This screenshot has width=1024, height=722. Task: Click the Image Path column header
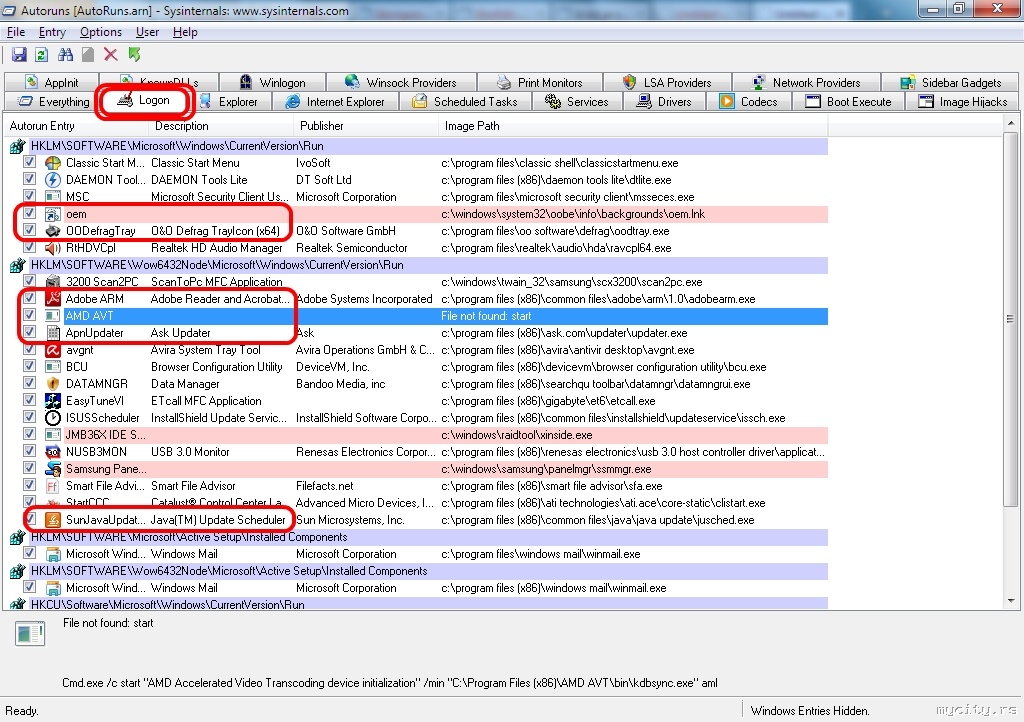472,126
